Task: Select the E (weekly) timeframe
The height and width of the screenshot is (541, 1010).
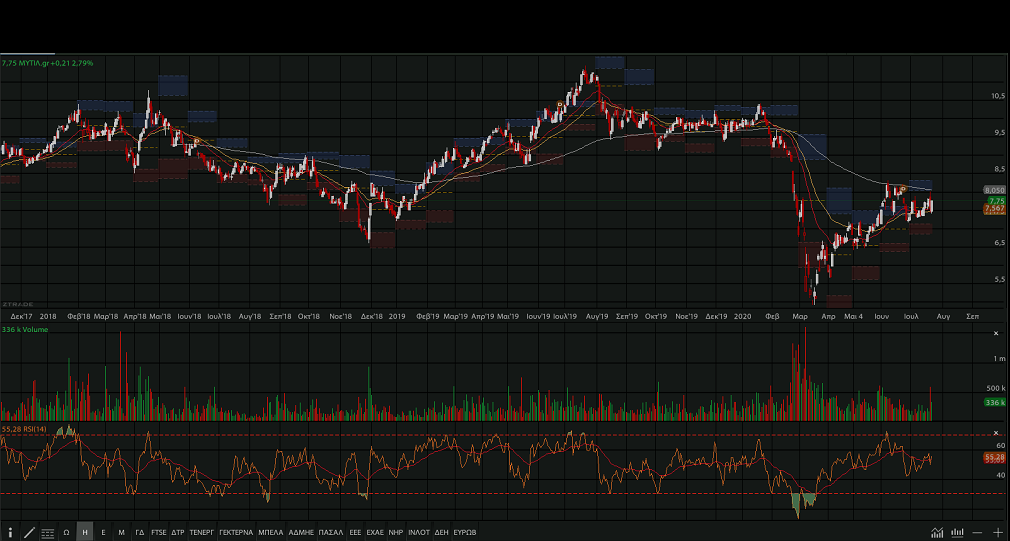Action: click(103, 532)
